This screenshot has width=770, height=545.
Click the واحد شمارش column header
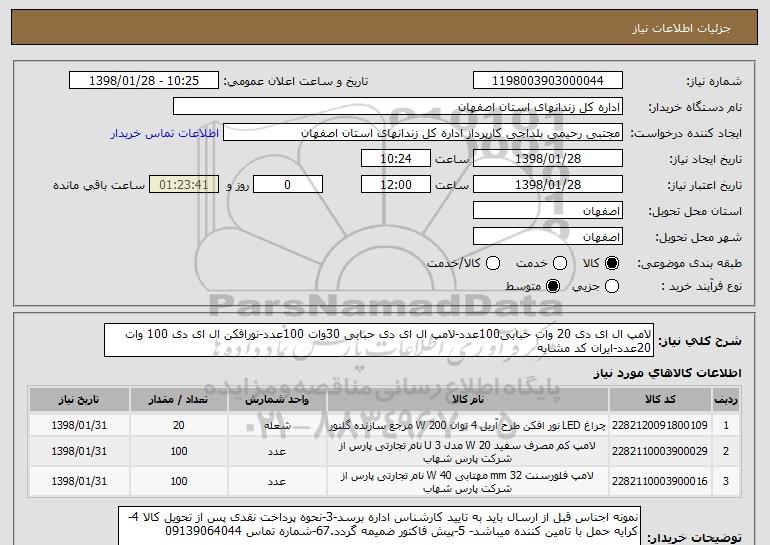[277, 400]
